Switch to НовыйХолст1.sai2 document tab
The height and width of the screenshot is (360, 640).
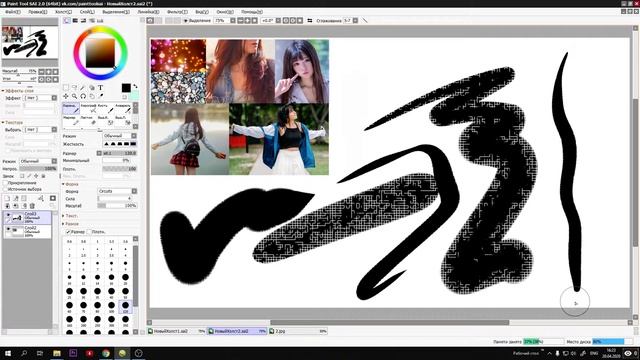tap(176, 331)
